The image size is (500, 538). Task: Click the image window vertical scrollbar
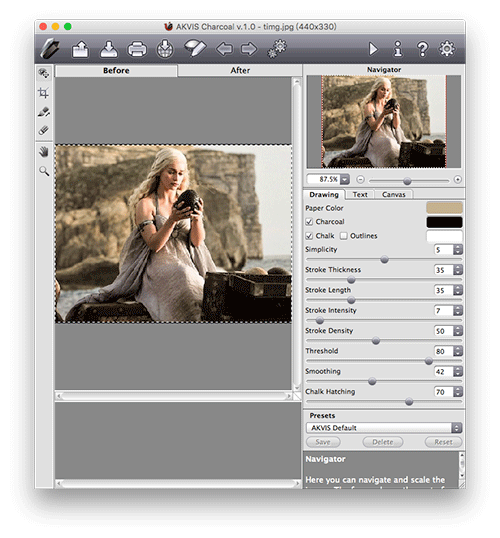tap(297, 234)
